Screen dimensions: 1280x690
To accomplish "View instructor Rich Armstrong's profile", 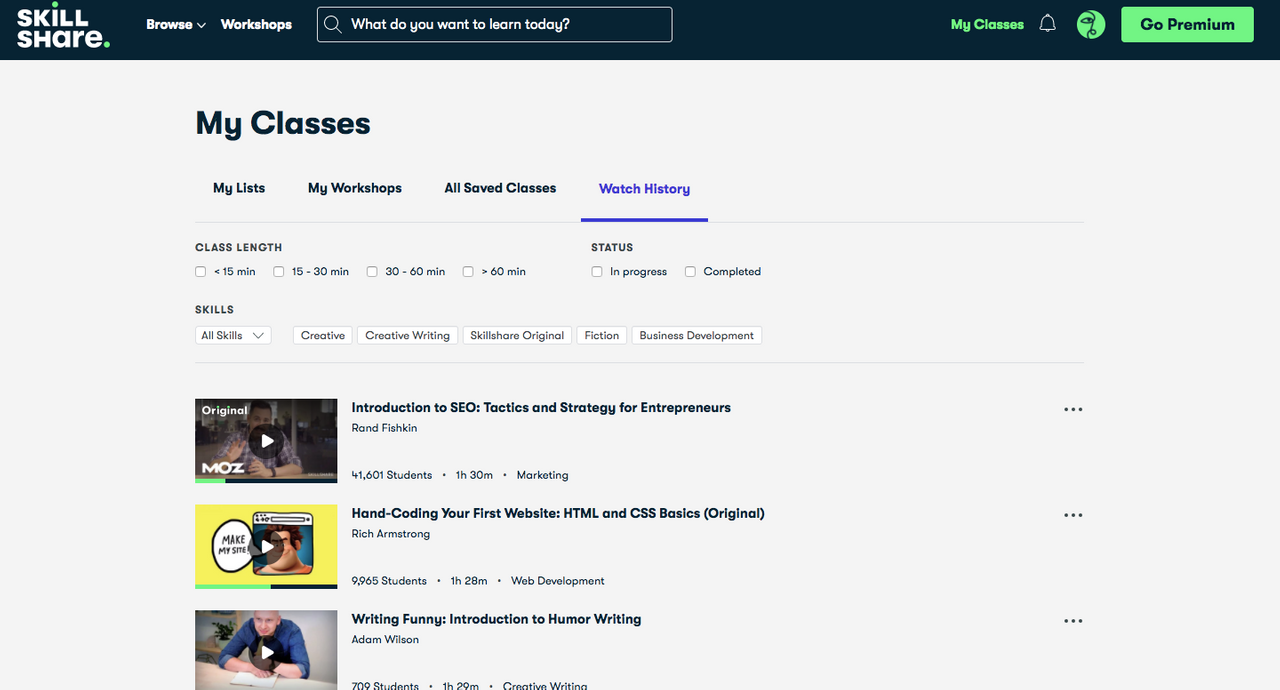I will [x=391, y=534].
